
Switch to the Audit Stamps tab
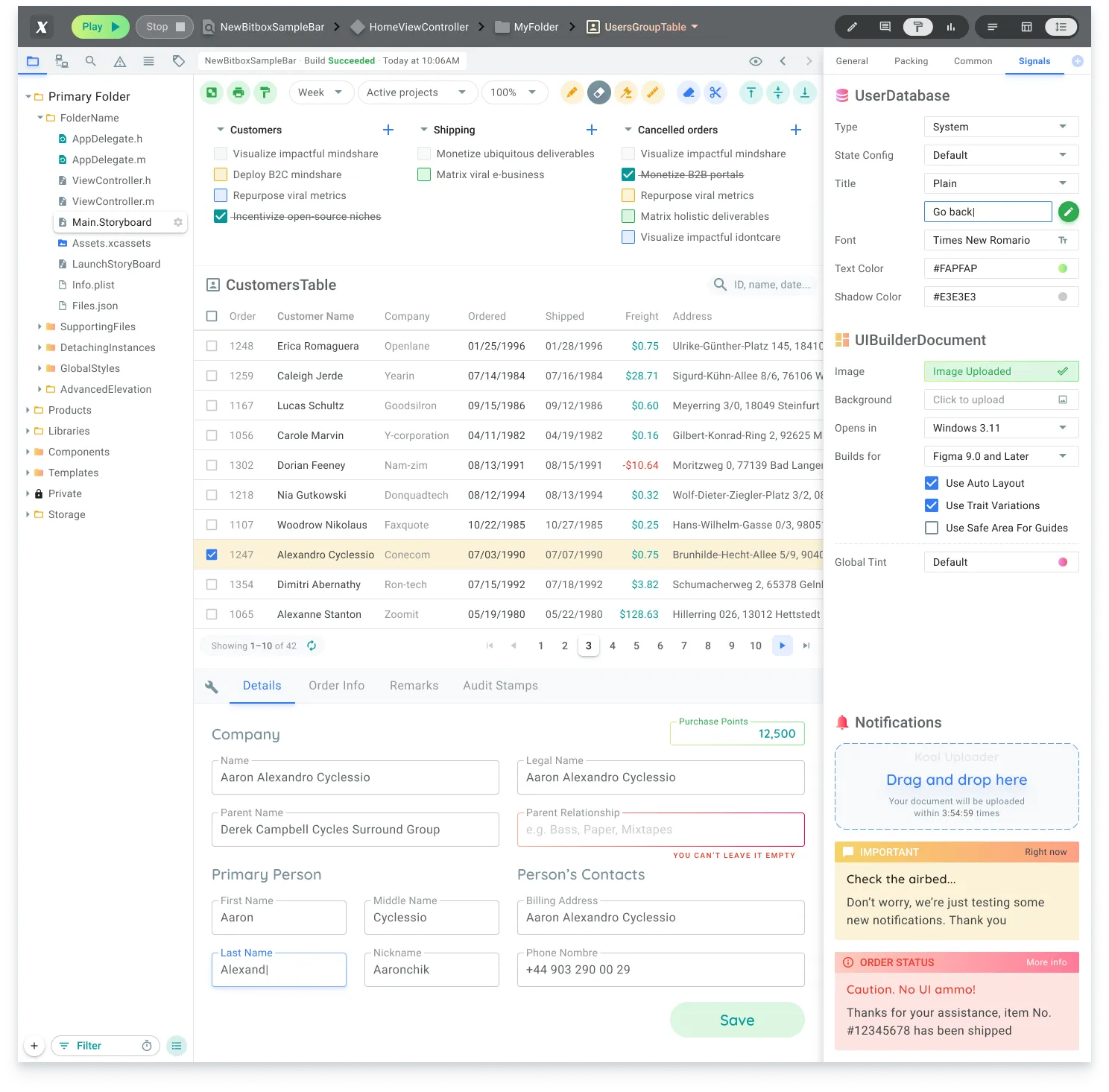point(500,685)
